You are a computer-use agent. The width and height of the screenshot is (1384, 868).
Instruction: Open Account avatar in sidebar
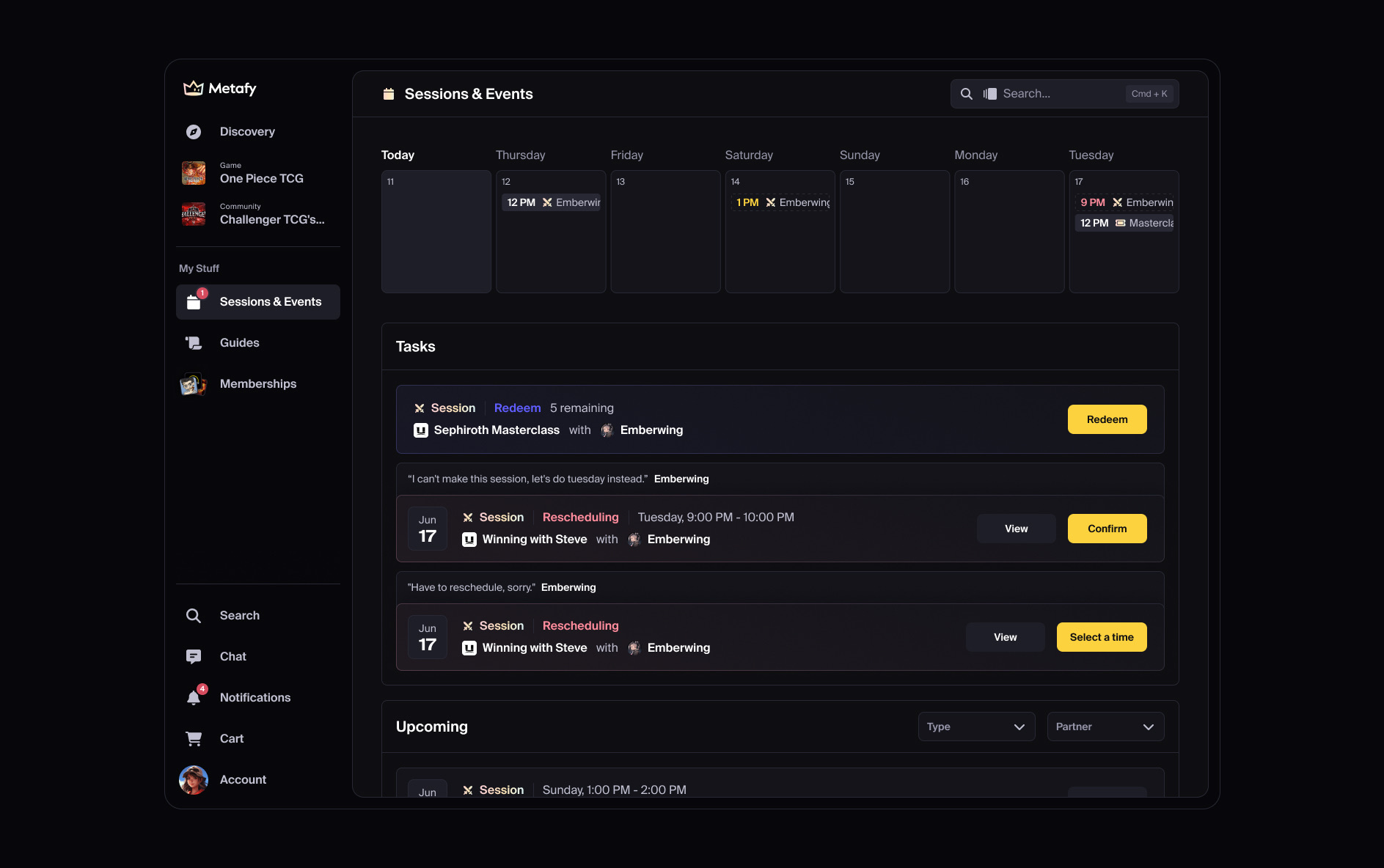(194, 780)
